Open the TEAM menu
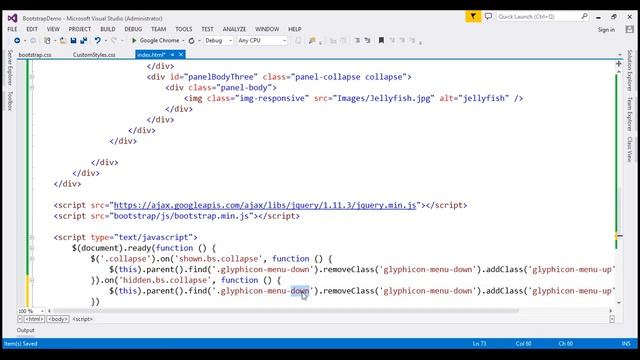 (x=158, y=29)
